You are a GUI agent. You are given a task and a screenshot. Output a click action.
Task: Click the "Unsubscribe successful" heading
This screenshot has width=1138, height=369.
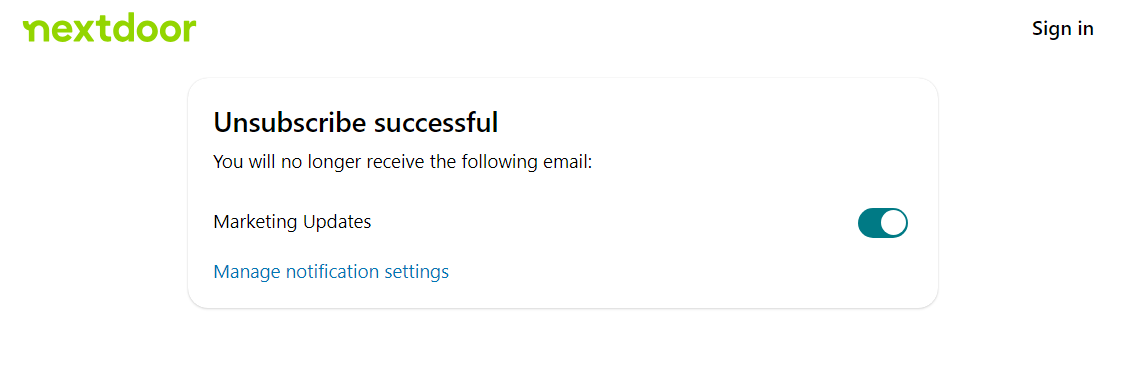click(356, 122)
